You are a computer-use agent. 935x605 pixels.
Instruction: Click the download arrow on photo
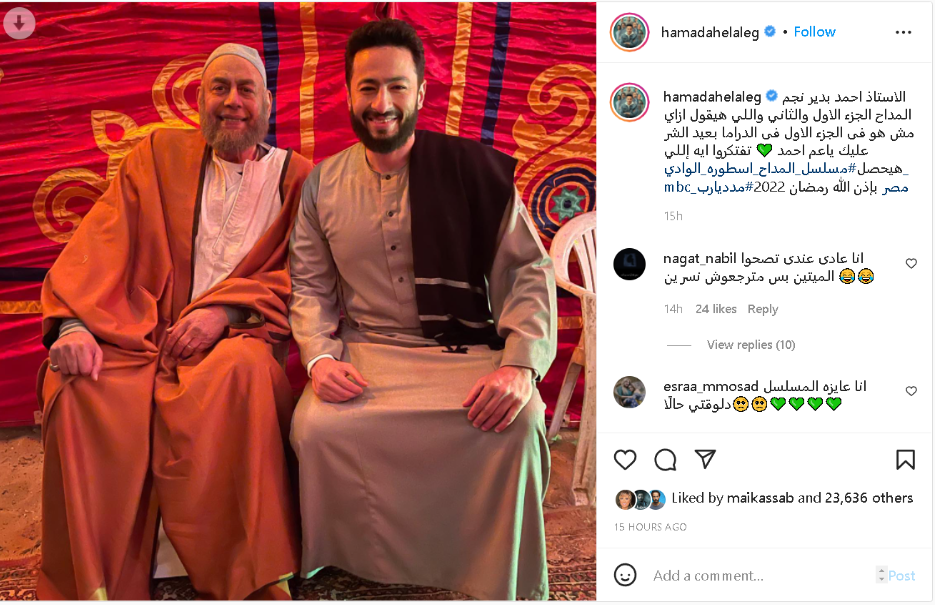(19, 23)
